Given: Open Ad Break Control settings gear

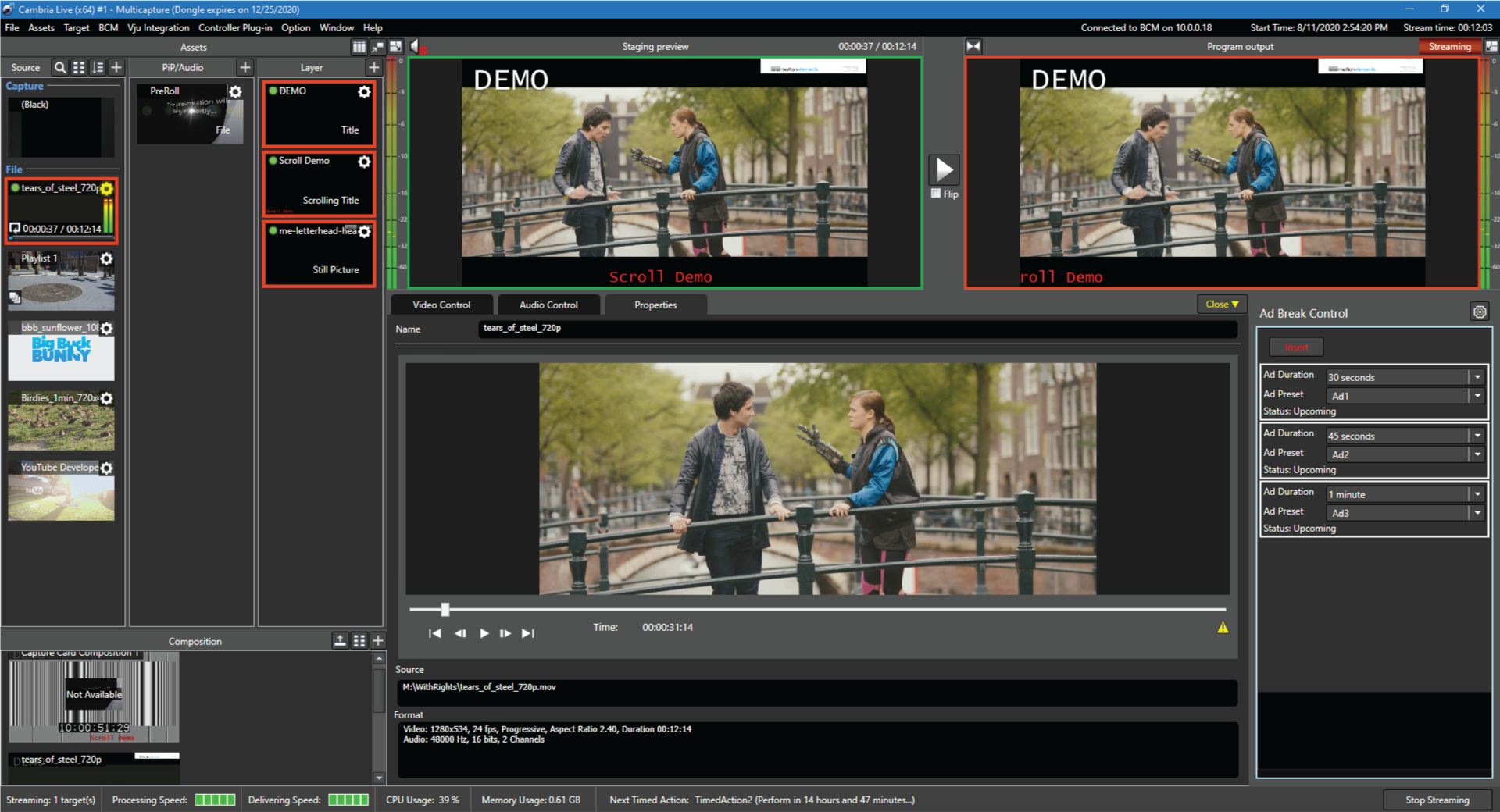Looking at the screenshot, I should coord(1480,312).
